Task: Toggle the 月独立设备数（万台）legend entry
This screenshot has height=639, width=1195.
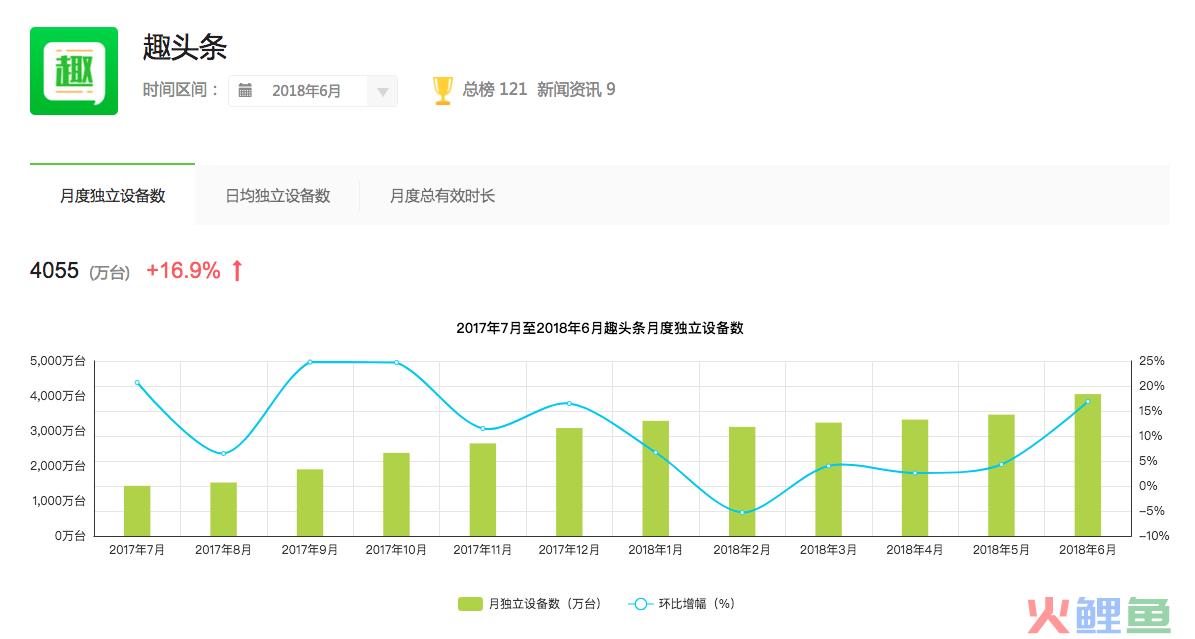Action: pos(530,604)
